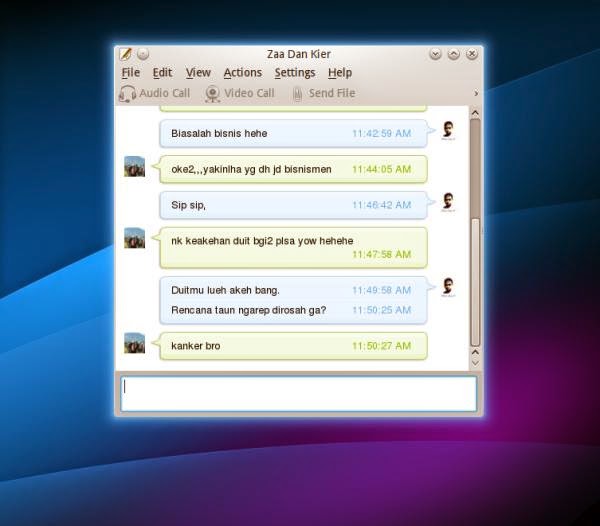Click the 'Zaa Dan Kier' window title

click(x=299, y=54)
